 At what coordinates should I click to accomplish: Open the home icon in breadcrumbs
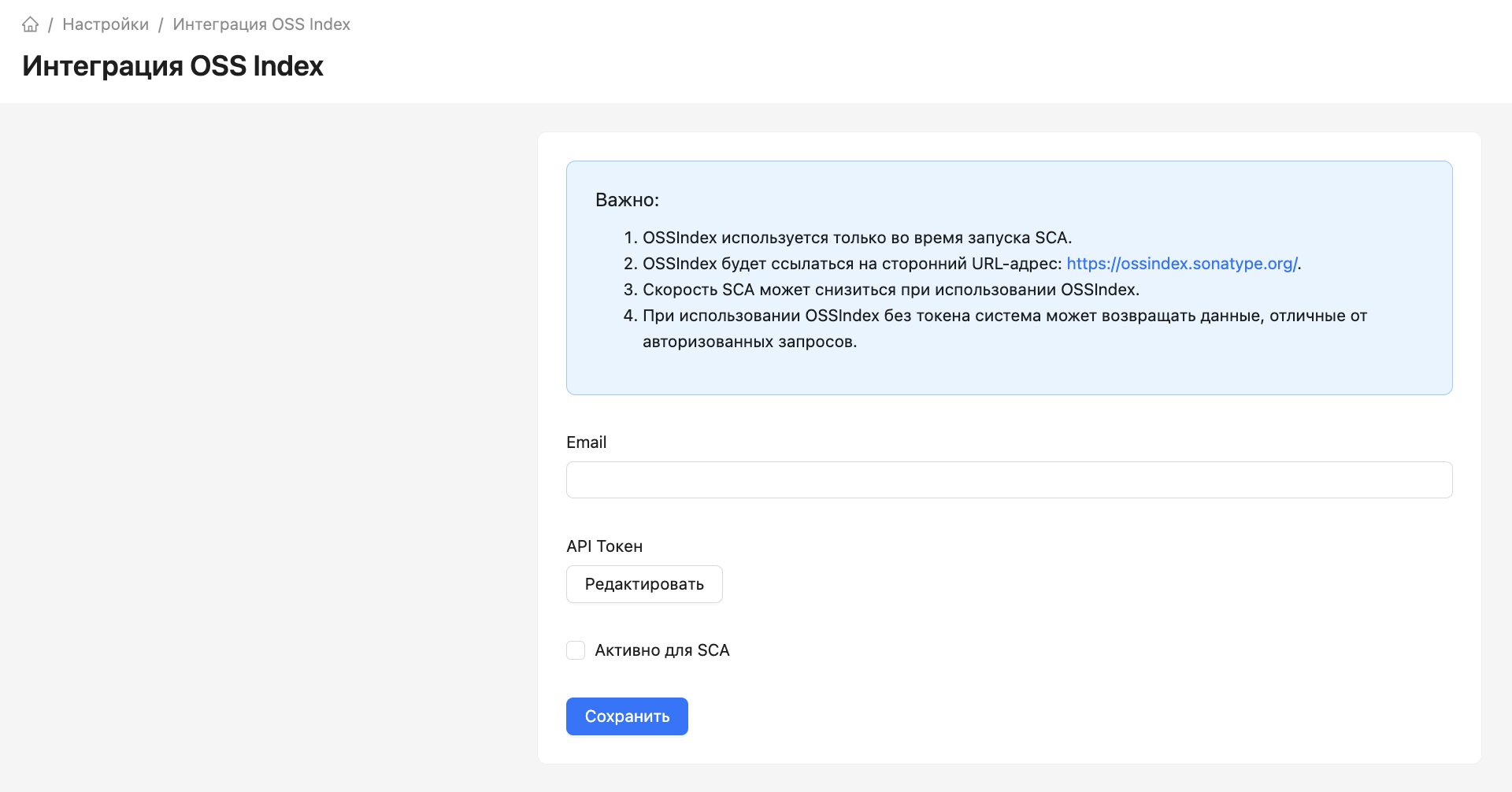[31, 24]
